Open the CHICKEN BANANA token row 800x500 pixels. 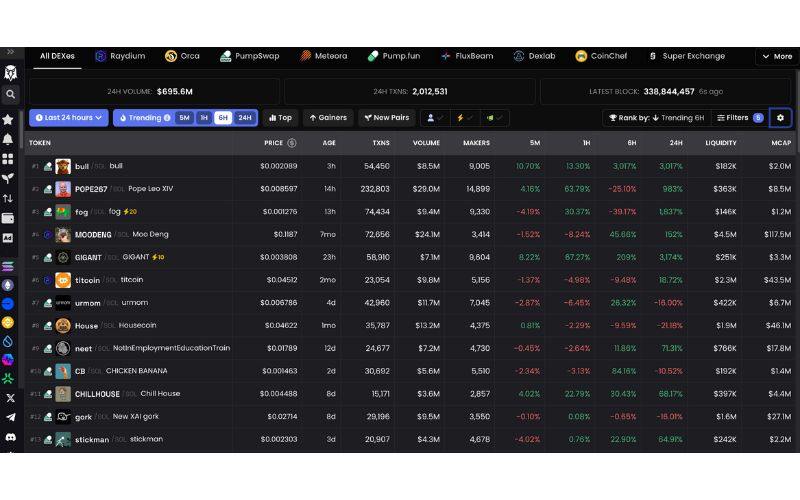tap(410, 371)
